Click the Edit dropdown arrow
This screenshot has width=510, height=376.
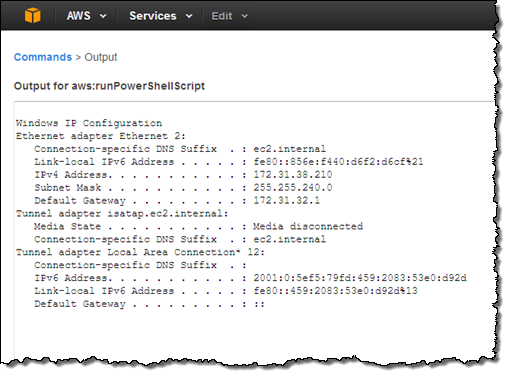(x=245, y=16)
